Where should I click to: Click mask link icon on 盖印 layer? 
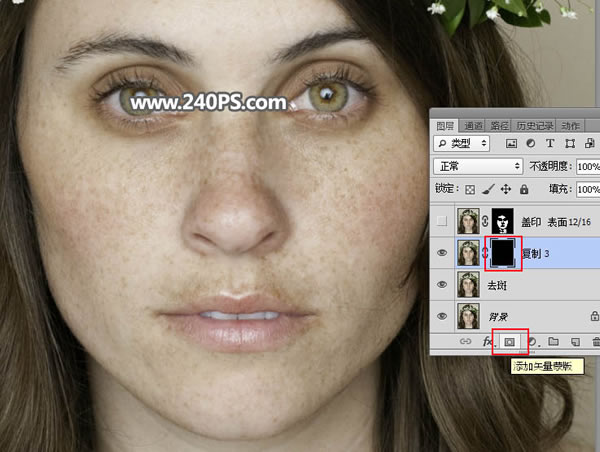(485, 221)
